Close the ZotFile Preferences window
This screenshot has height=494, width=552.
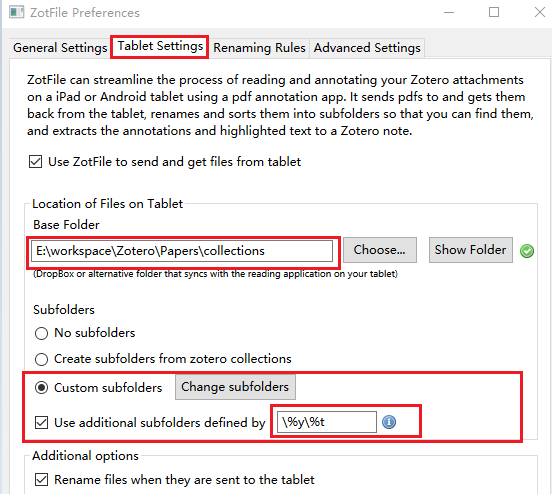[540, 12]
